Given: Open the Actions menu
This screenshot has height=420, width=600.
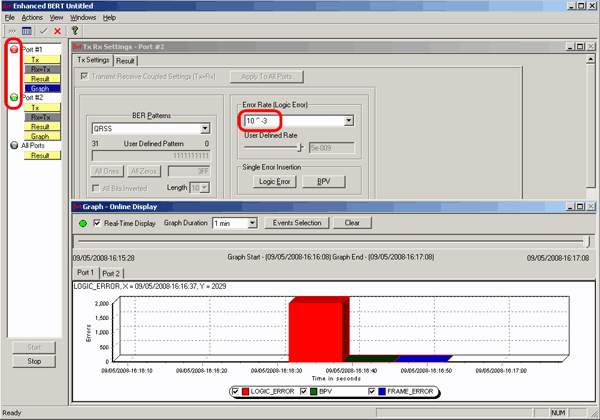Looking at the screenshot, I should tap(32, 18).
